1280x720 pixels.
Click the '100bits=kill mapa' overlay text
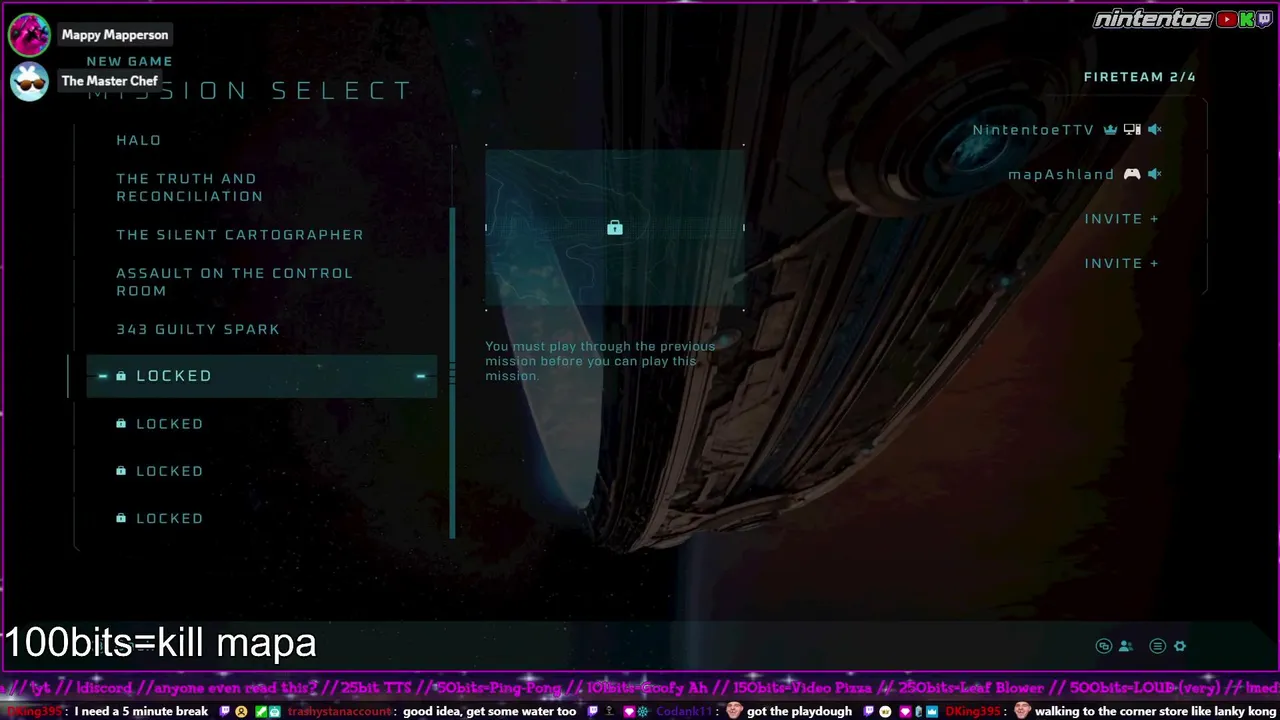coord(161,643)
